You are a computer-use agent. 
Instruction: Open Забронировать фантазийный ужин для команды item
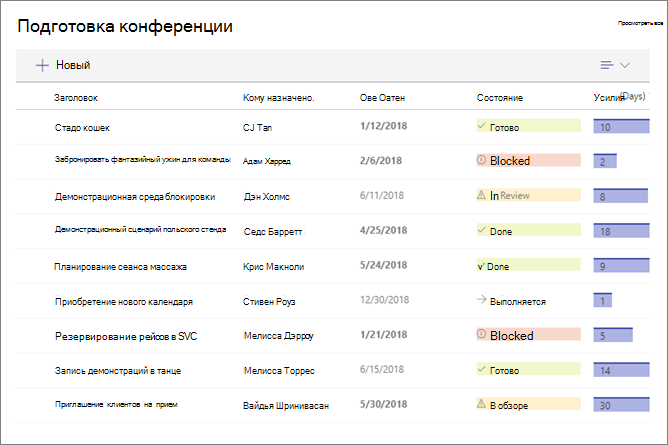(143, 159)
